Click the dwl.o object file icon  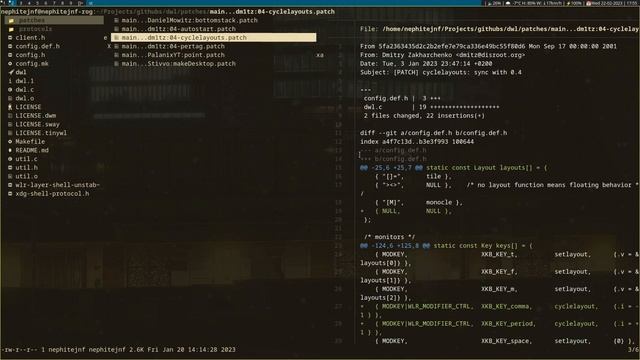pos(10,98)
